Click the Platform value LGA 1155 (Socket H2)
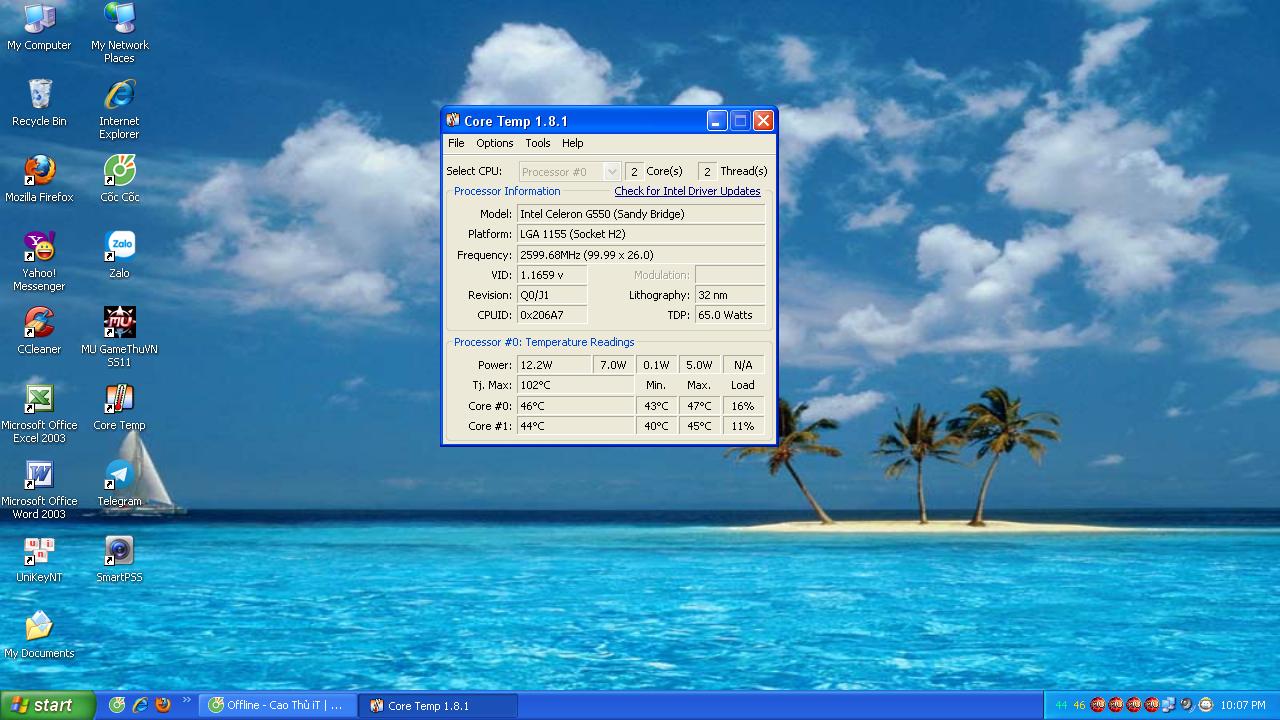Screen dimensions: 1280x720 (641, 234)
